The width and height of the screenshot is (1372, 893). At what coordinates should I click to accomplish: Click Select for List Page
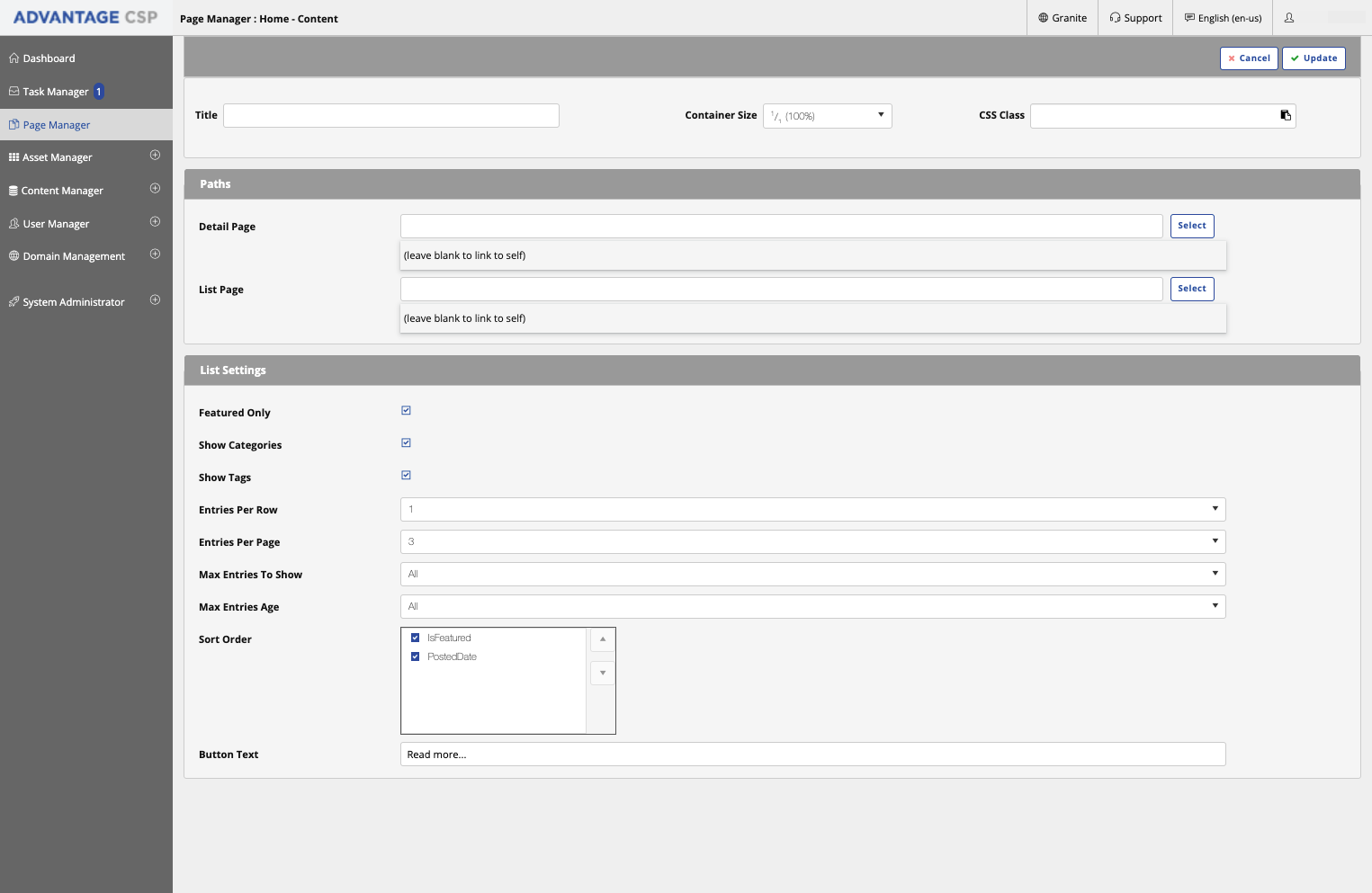1192,289
